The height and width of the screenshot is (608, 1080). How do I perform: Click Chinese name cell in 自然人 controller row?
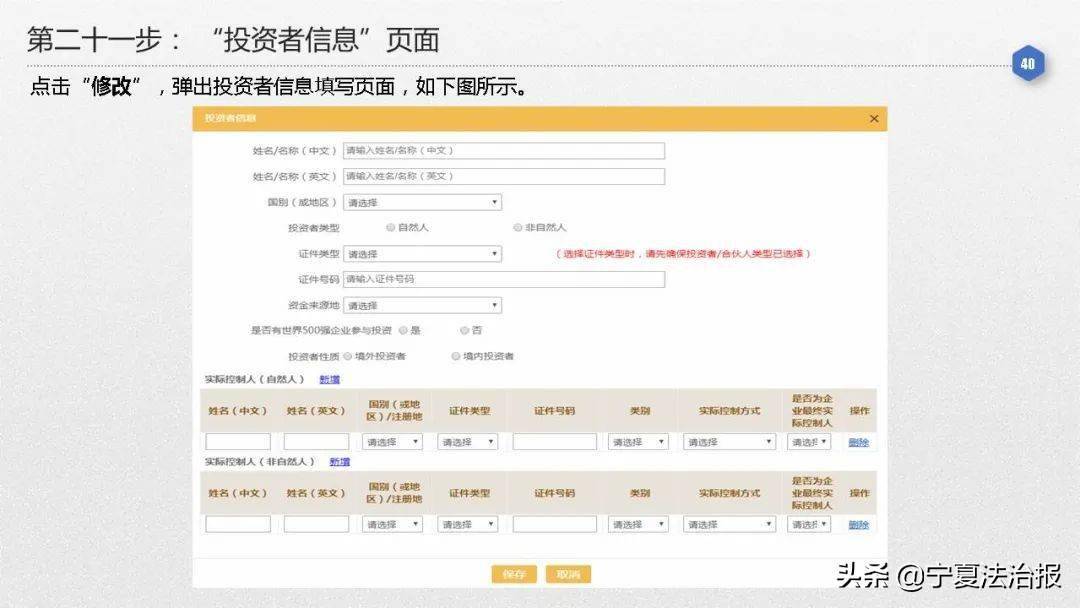238,442
